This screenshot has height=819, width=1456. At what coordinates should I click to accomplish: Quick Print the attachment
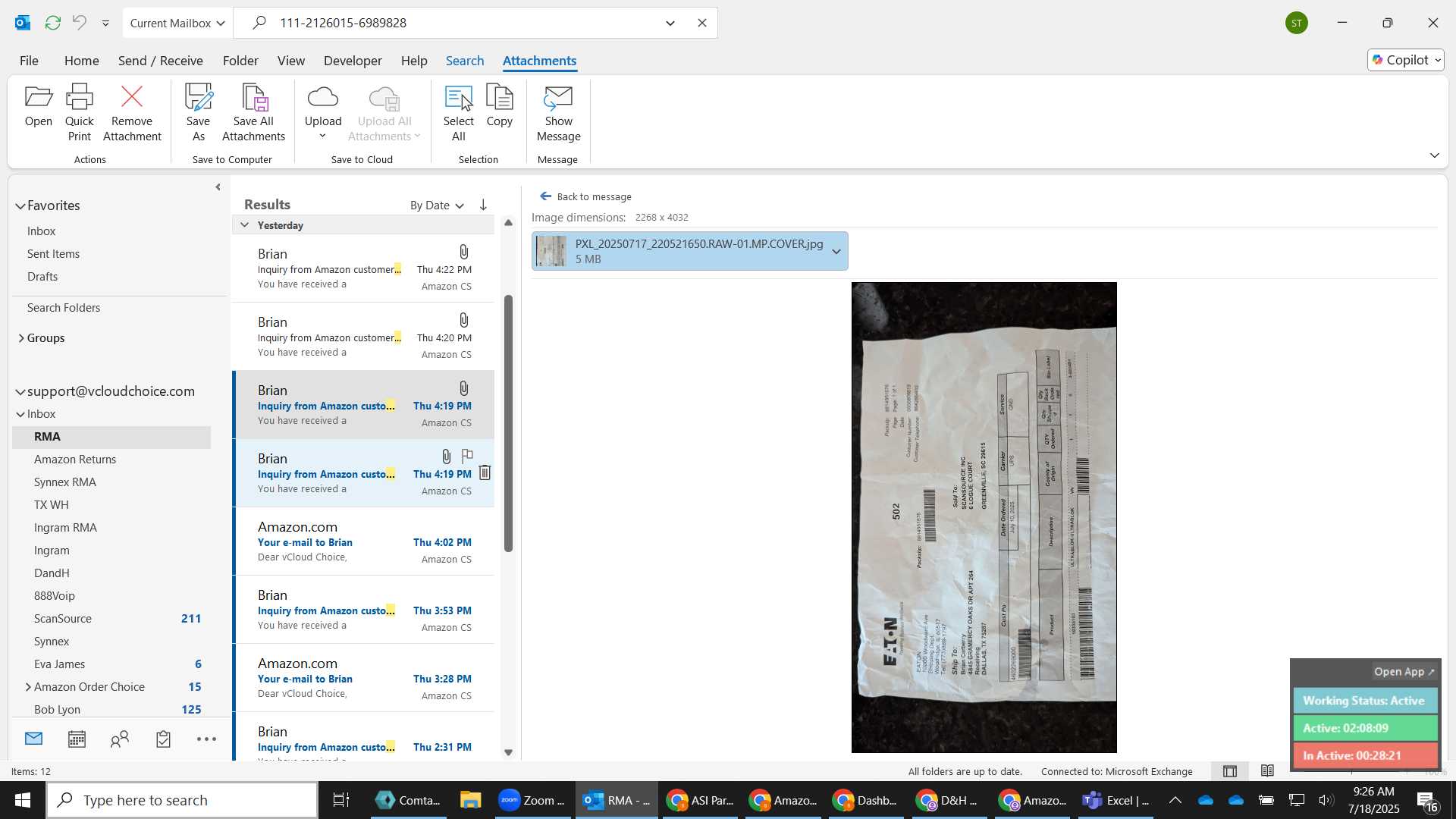[79, 112]
